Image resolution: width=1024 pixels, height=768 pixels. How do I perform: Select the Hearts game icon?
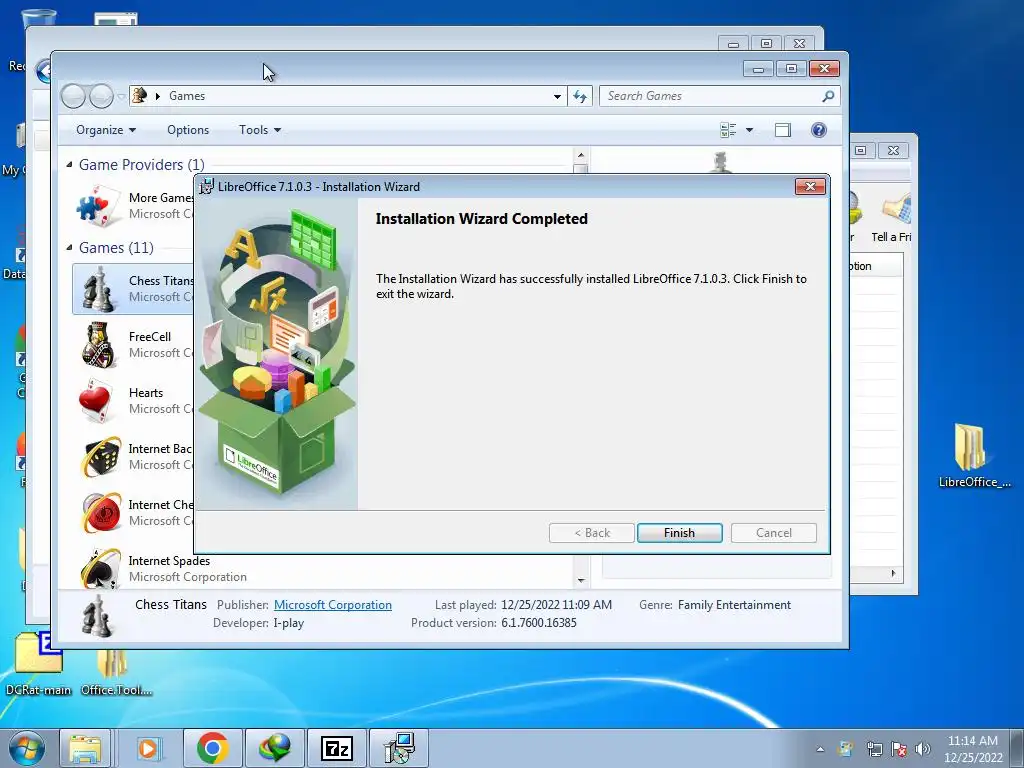click(95, 400)
